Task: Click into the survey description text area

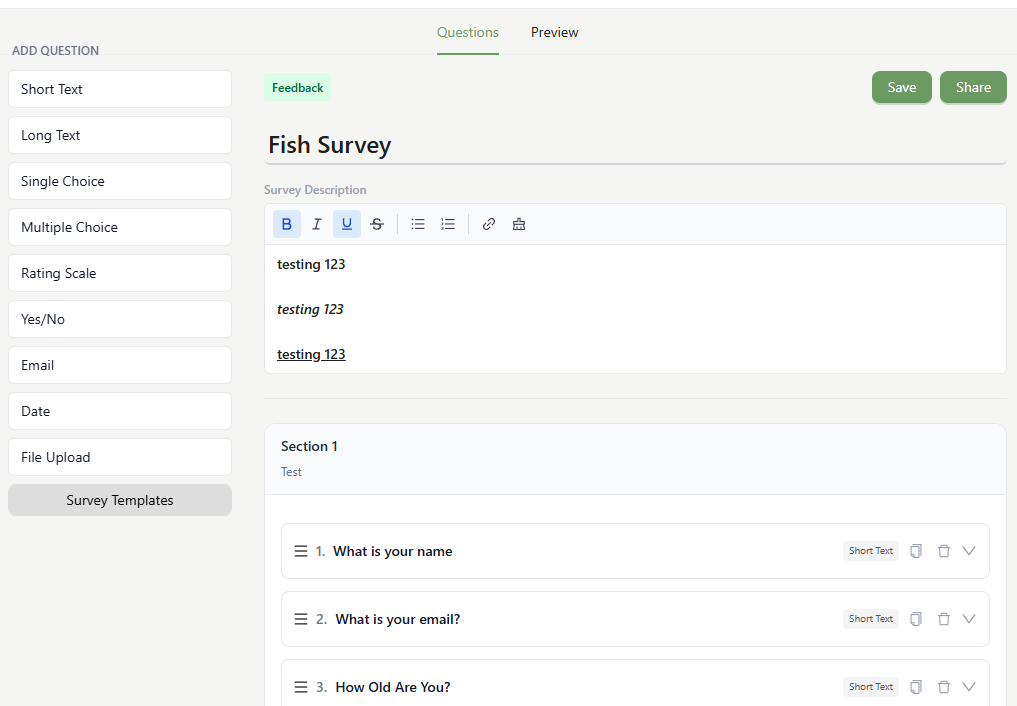Action: [636, 309]
